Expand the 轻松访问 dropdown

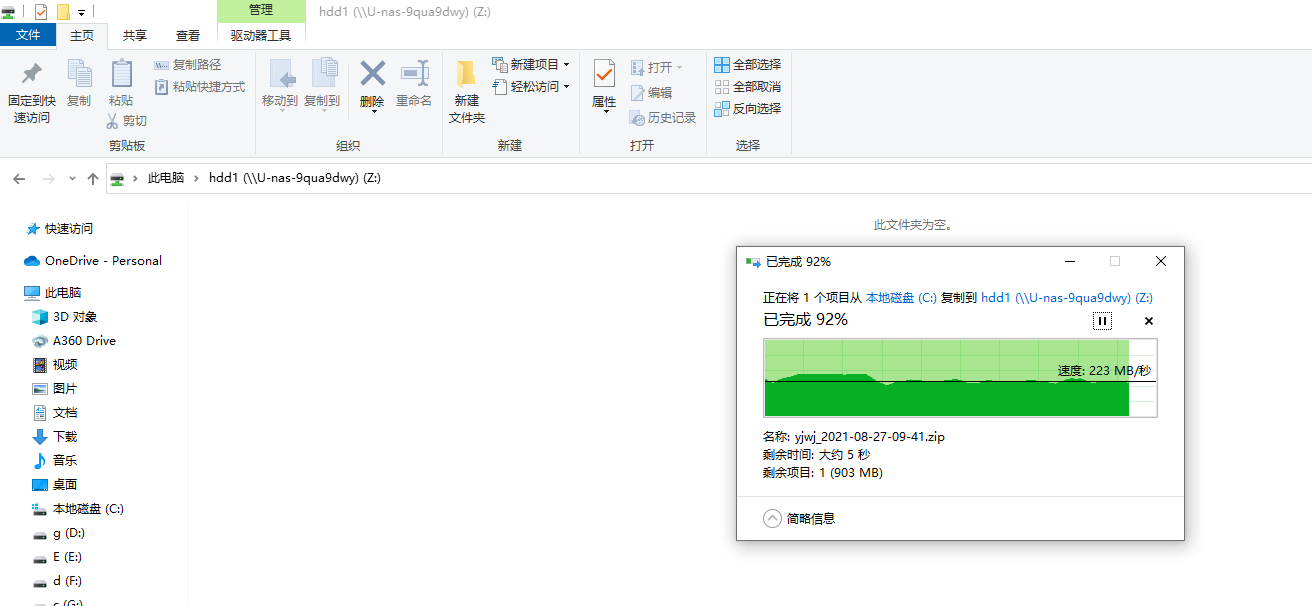(x=565, y=85)
